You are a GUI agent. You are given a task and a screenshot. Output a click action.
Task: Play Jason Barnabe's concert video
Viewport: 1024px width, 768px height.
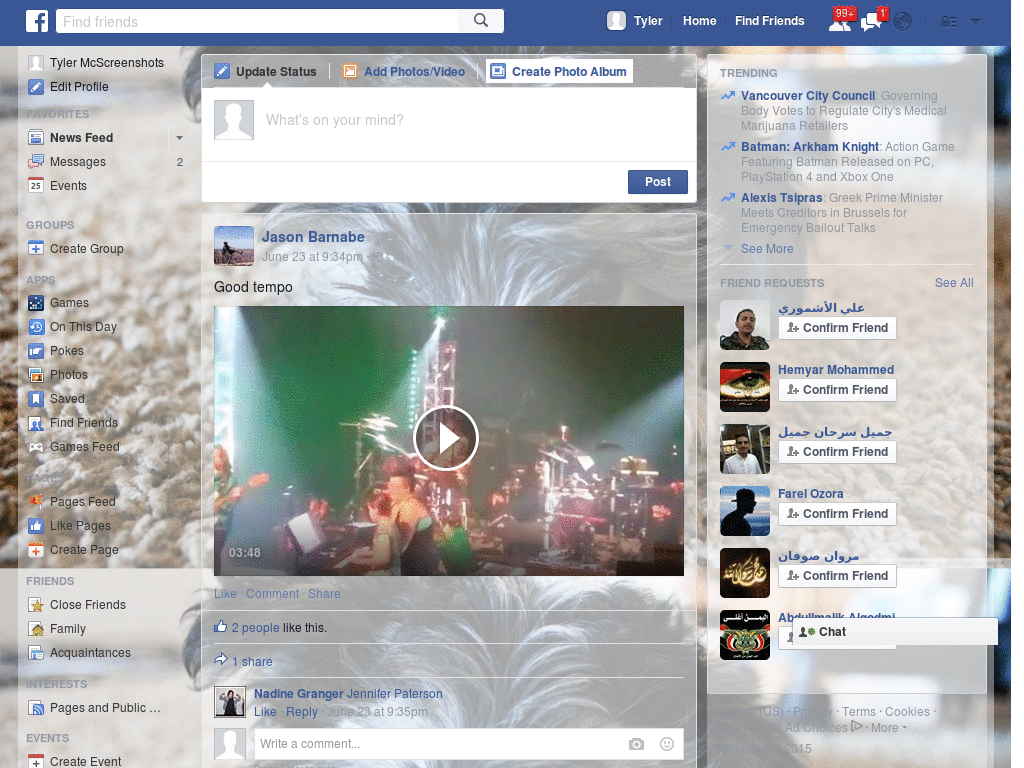pos(447,438)
